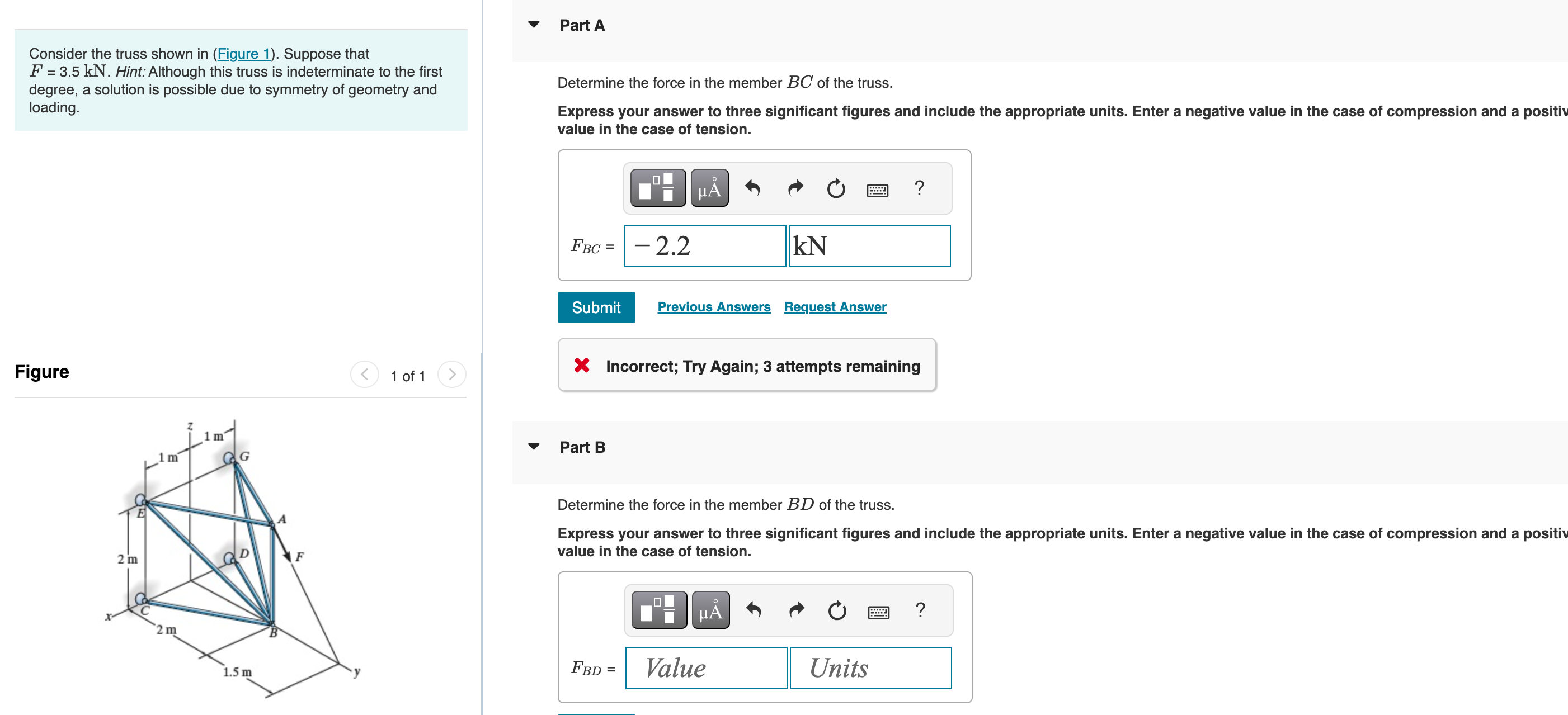Open Previous Answers link
Screen dimensions: 1568x715
pyautogui.click(x=713, y=307)
